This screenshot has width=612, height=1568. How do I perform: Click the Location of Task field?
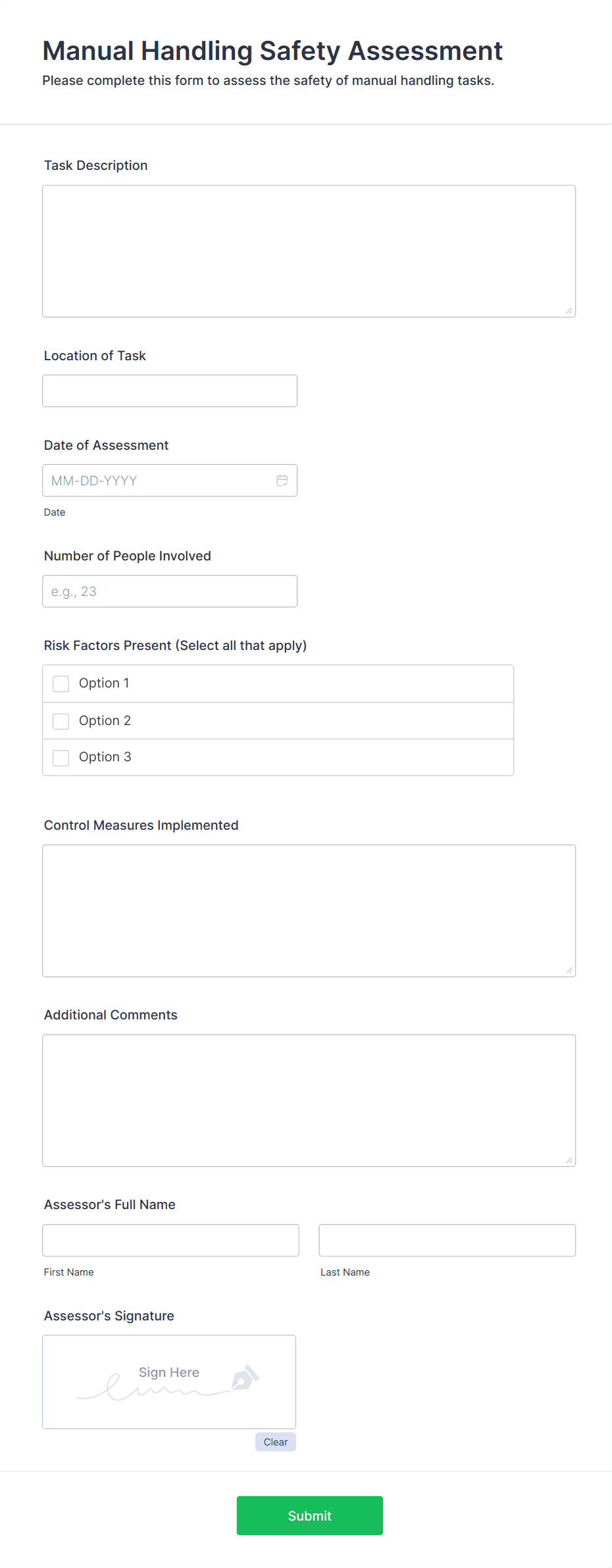tap(170, 391)
